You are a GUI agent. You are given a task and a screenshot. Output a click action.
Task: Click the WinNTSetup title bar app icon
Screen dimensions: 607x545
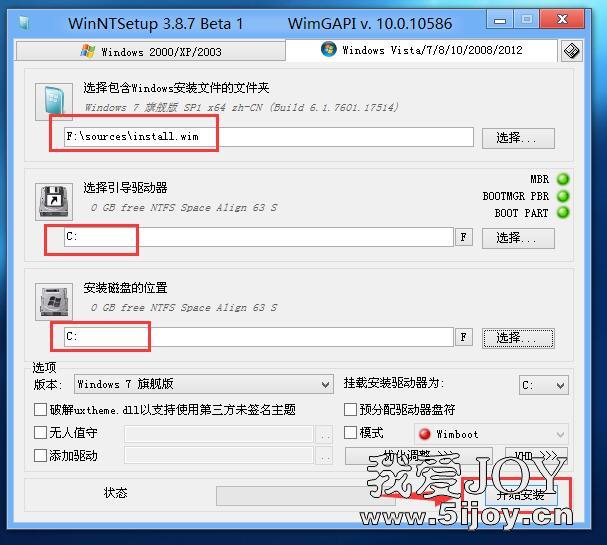24,23
